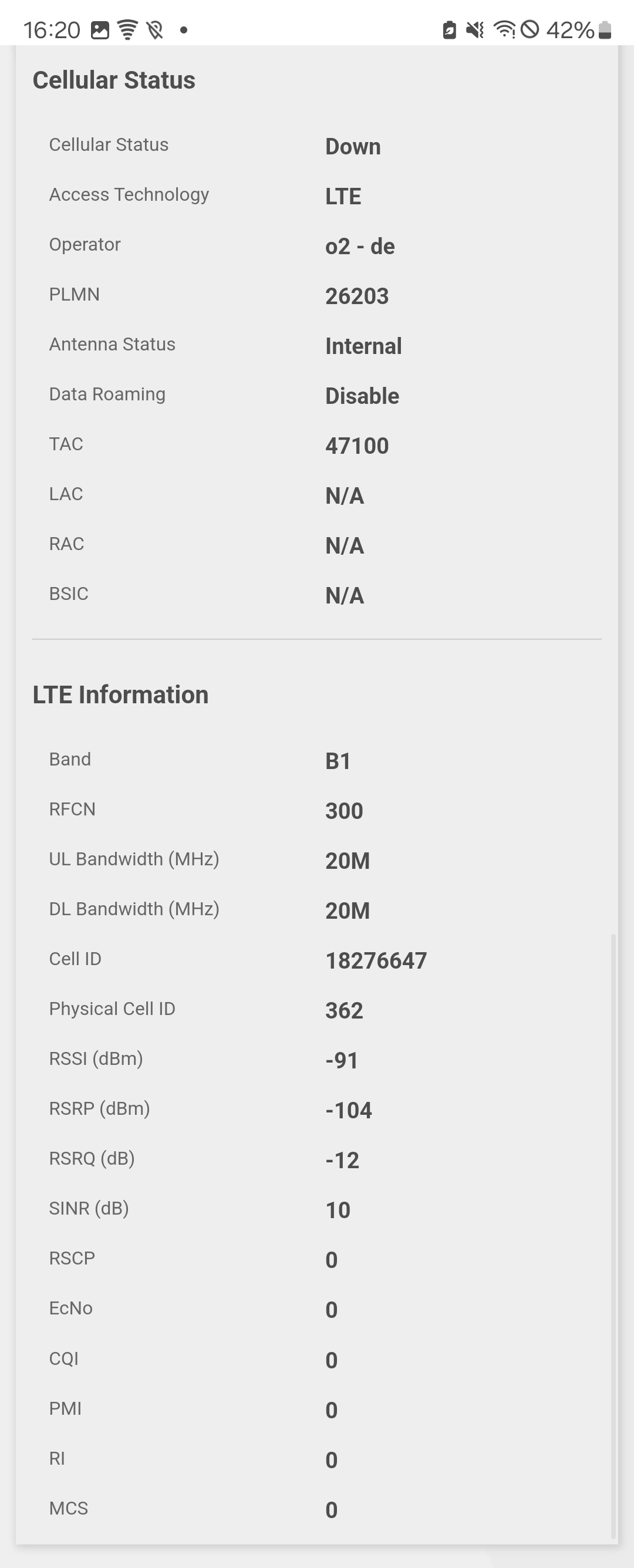Click the vertical scrollbar on right edge
Viewport: 634px width, 1568px height.
613,1236
